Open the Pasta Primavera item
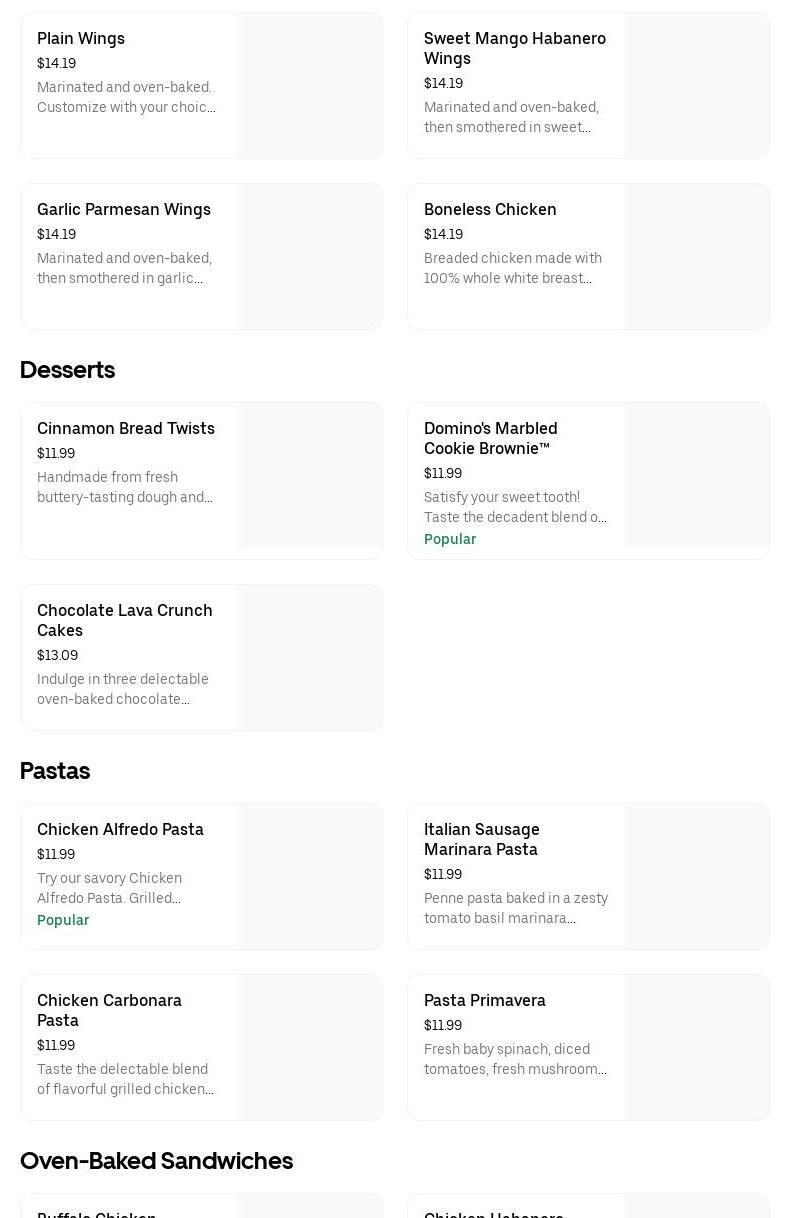This screenshot has height=1218, width=804. [x=485, y=1001]
